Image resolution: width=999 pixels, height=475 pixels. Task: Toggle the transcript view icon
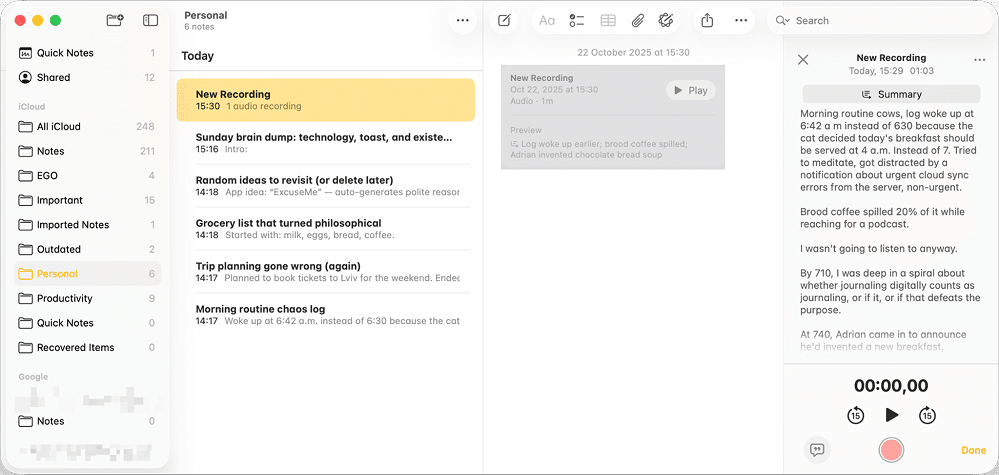[x=817, y=450]
